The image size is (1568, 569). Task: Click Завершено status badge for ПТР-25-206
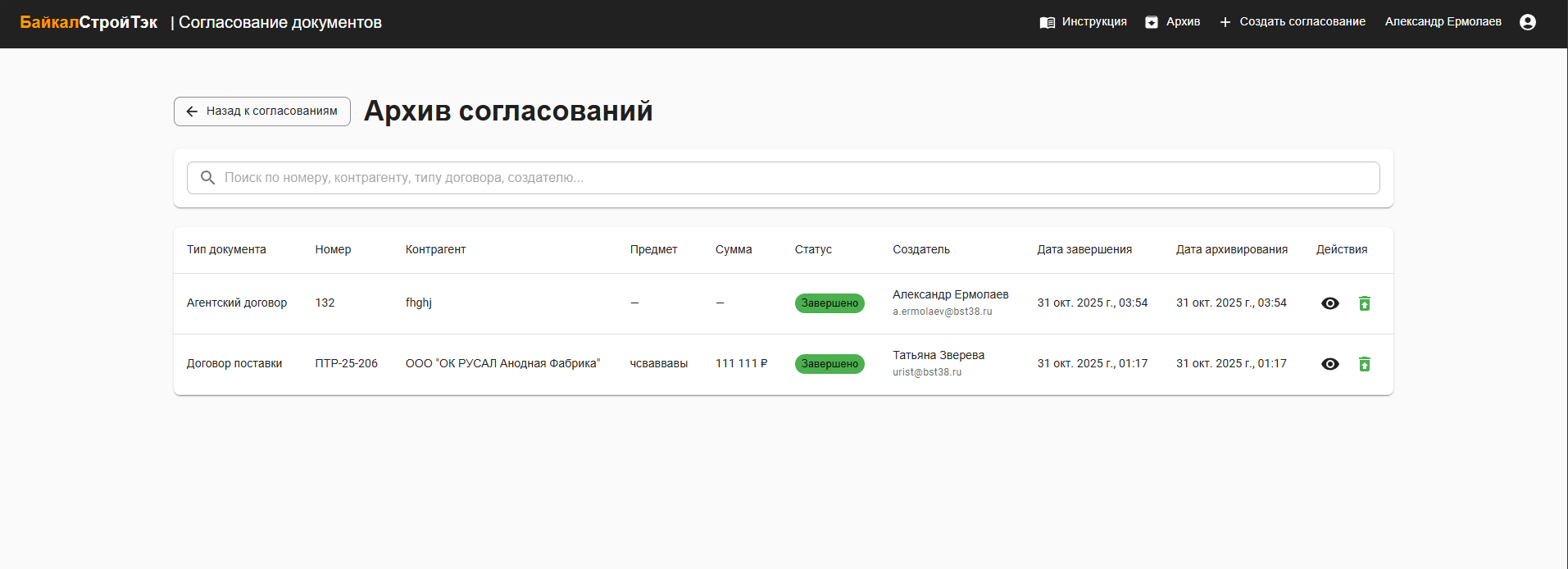(829, 364)
